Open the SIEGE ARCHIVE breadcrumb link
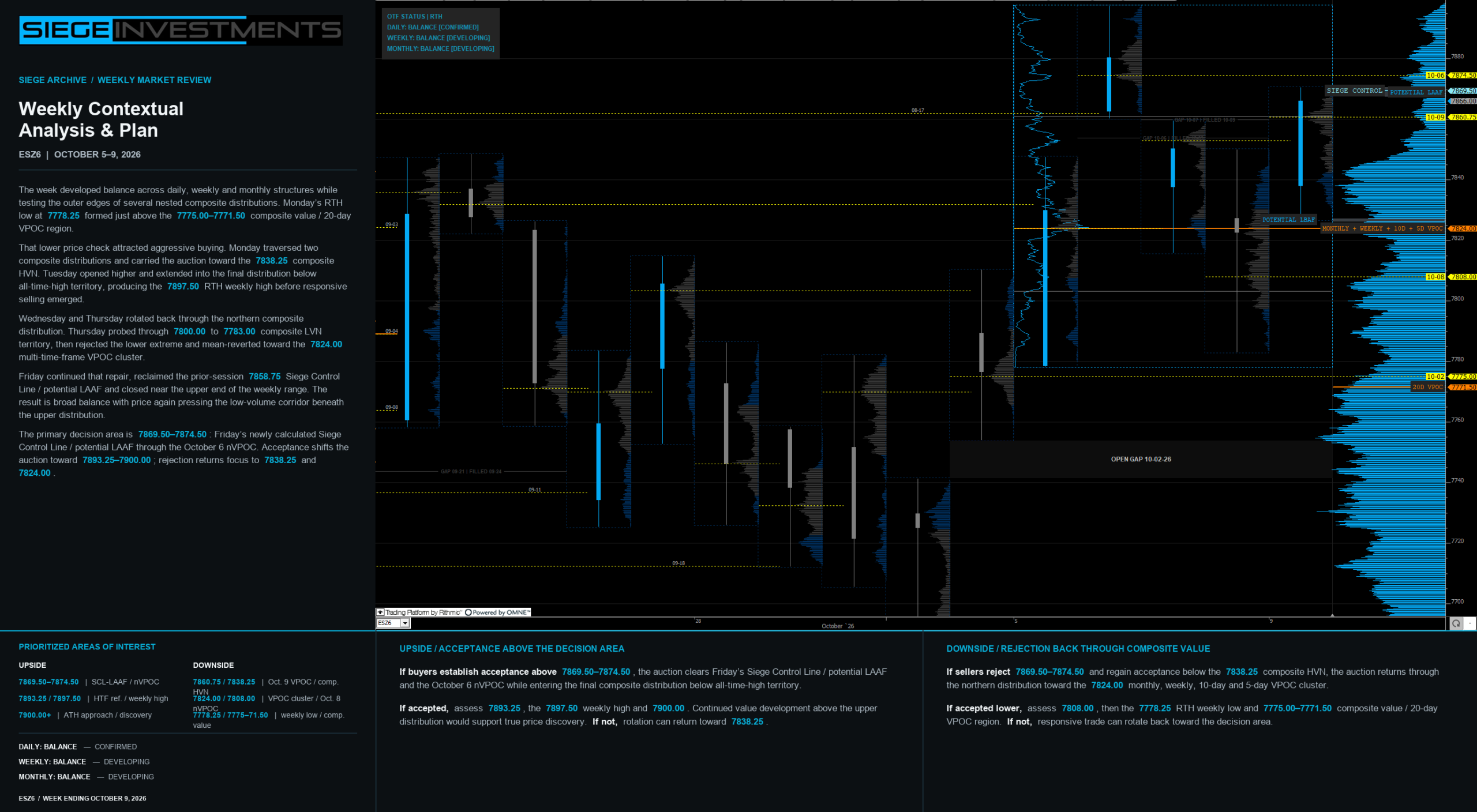 [x=53, y=80]
